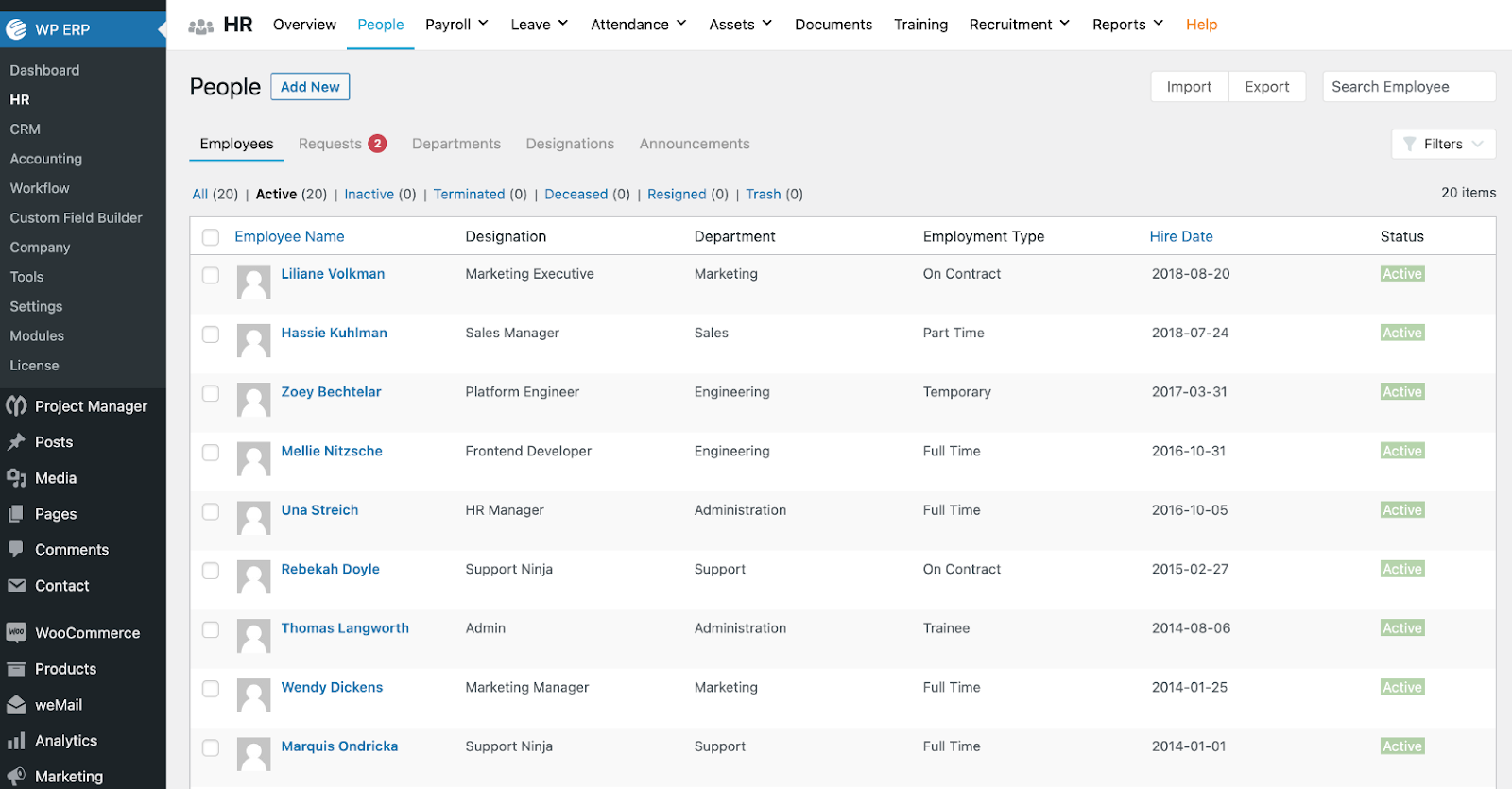The width and height of the screenshot is (1512, 789).
Task: Click the Posts pin icon
Action: point(16,442)
